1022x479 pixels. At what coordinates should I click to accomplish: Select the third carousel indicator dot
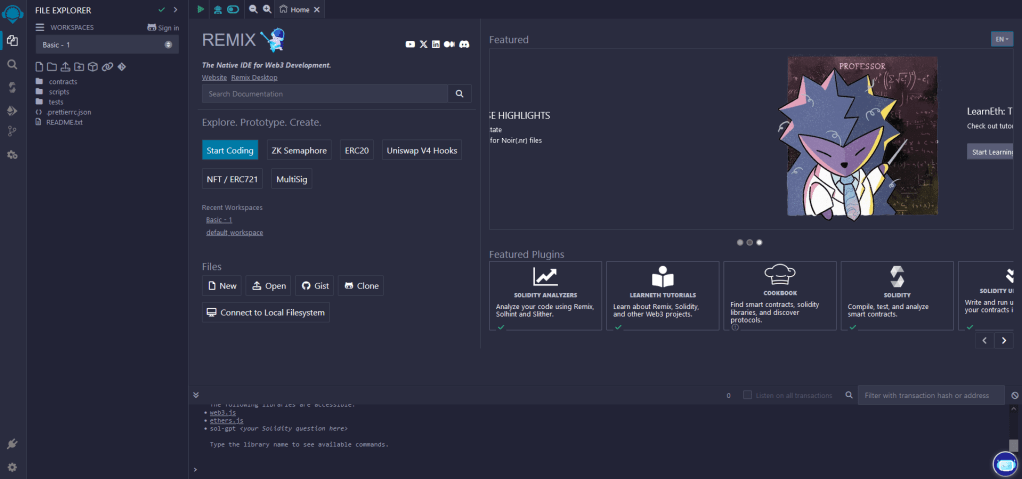[x=759, y=242]
